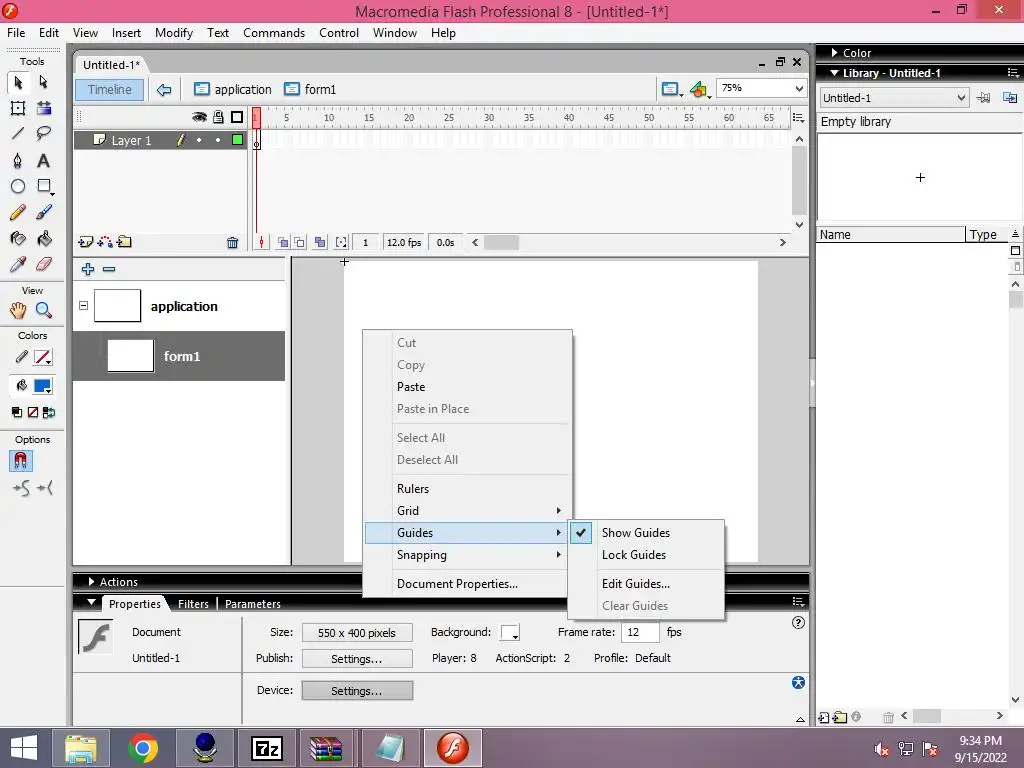Open the Background color swatch
The image size is (1024, 768).
point(510,633)
